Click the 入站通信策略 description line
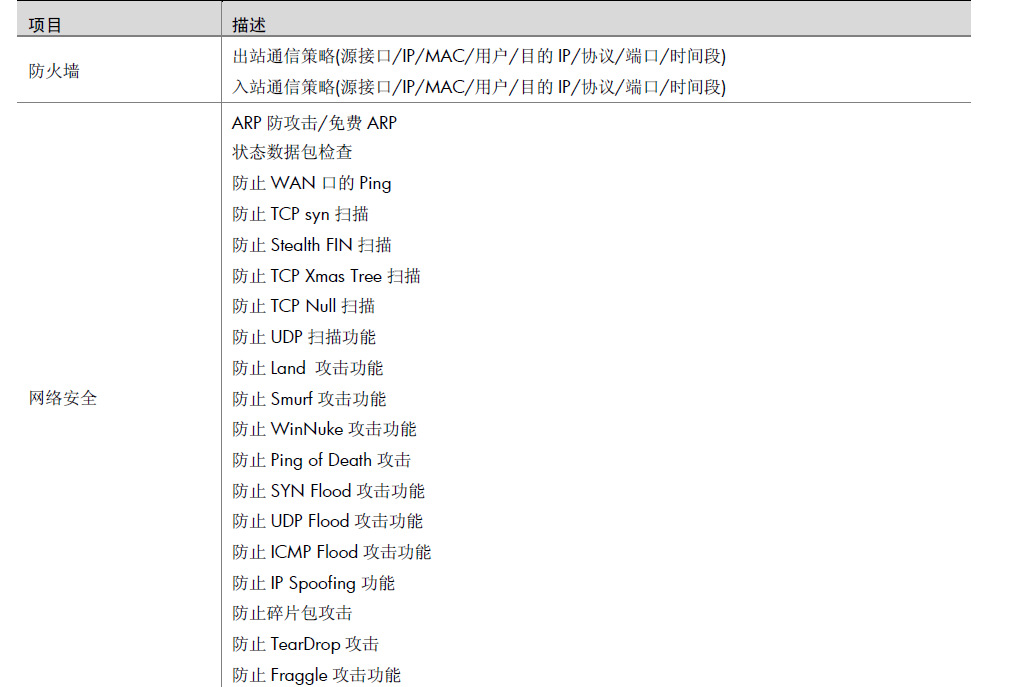 click(x=479, y=87)
